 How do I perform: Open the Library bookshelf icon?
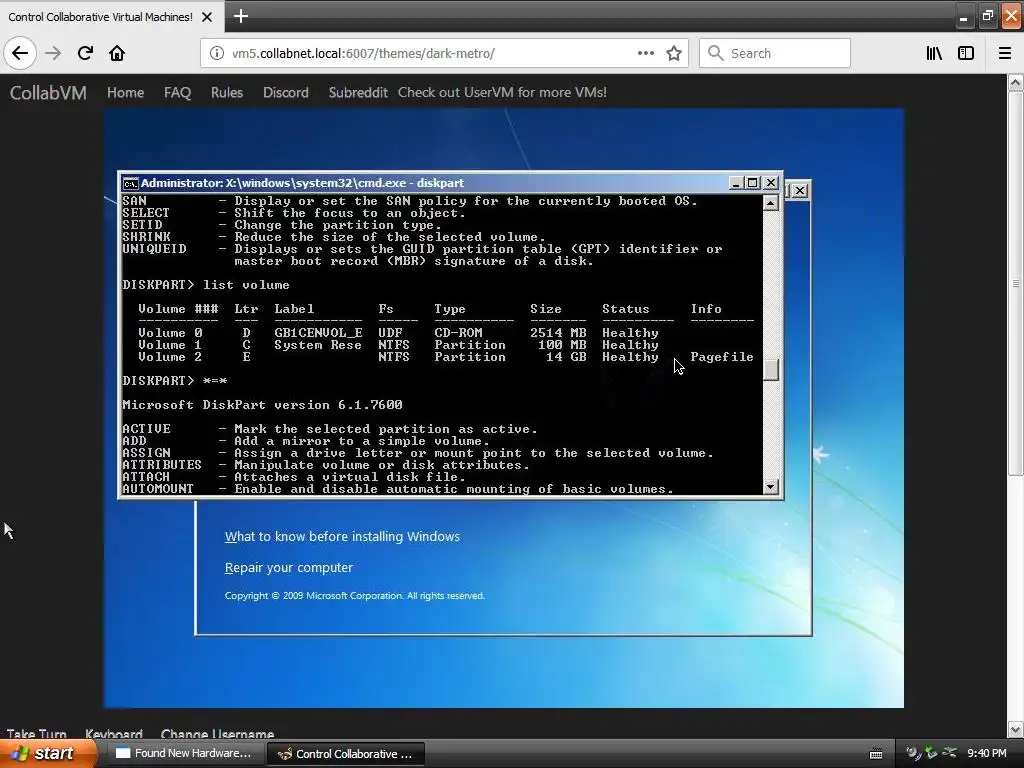tap(934, 53)
